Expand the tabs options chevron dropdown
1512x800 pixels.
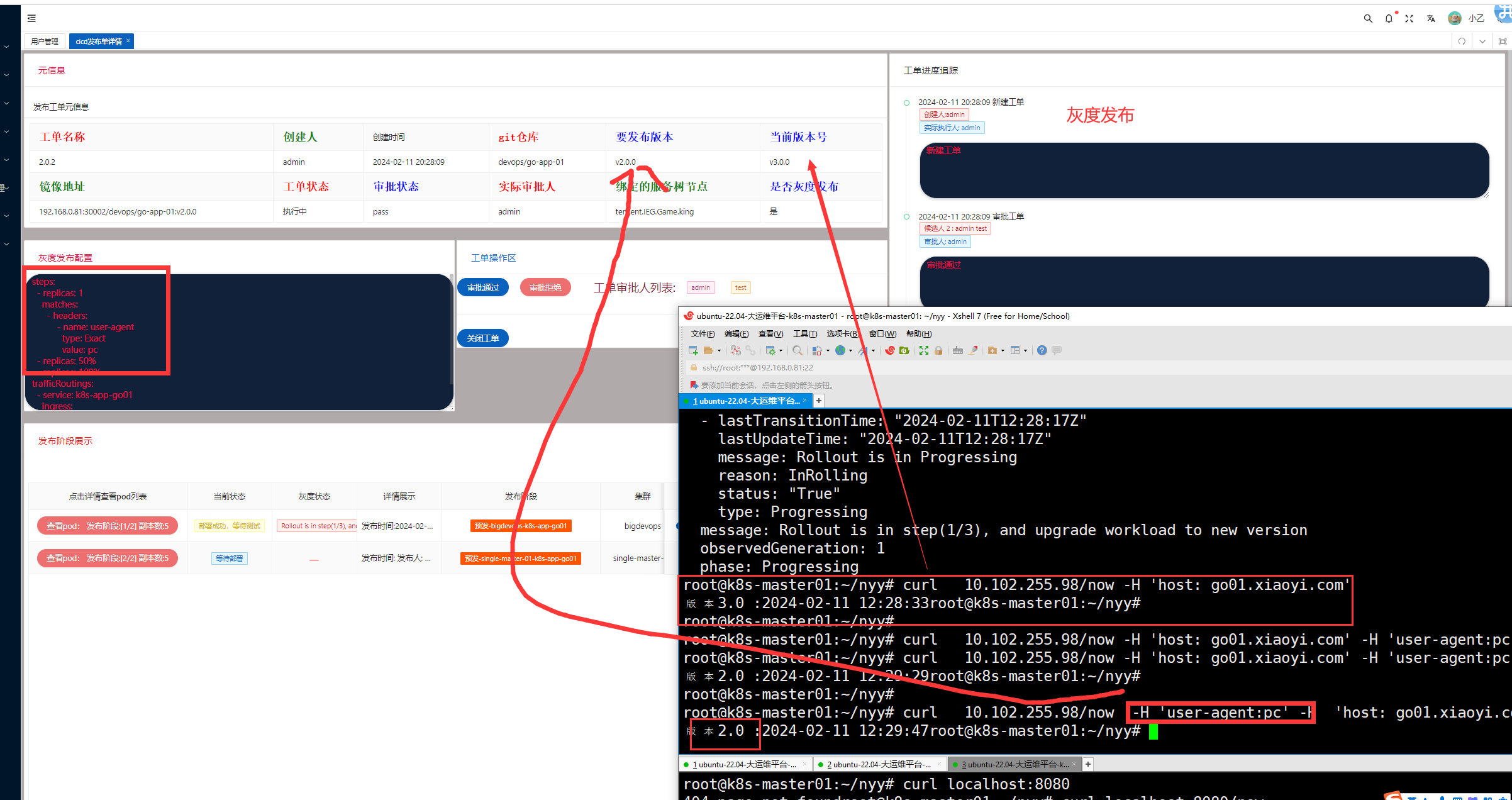tap(1482, 42)
